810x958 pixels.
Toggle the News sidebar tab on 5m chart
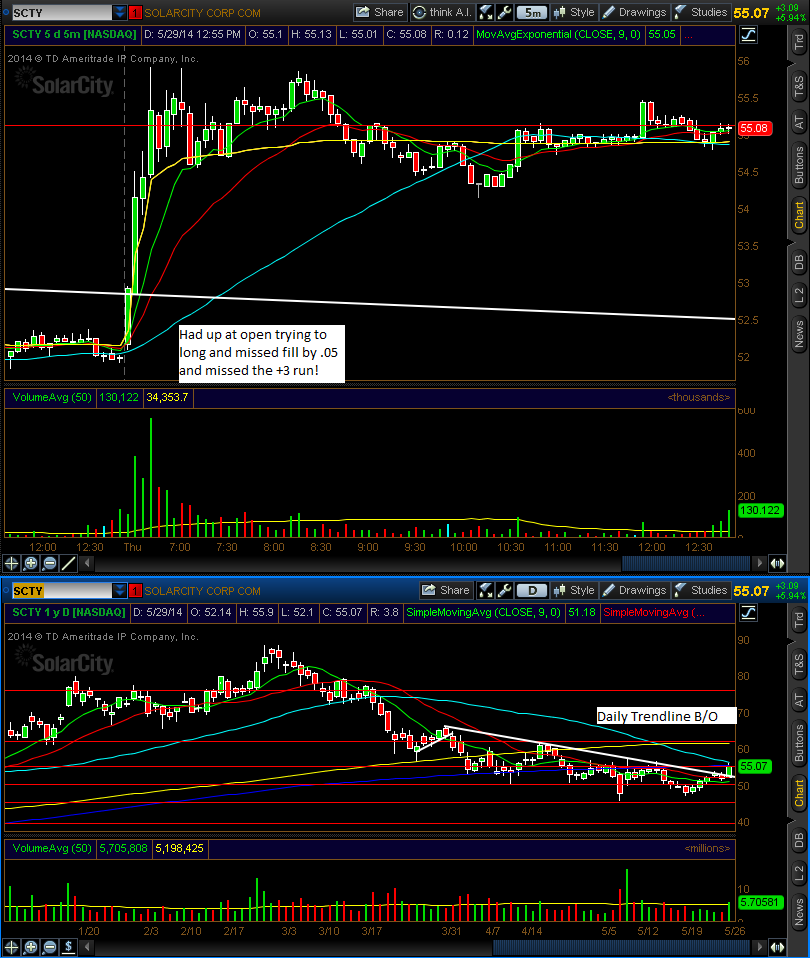[799, 334]
